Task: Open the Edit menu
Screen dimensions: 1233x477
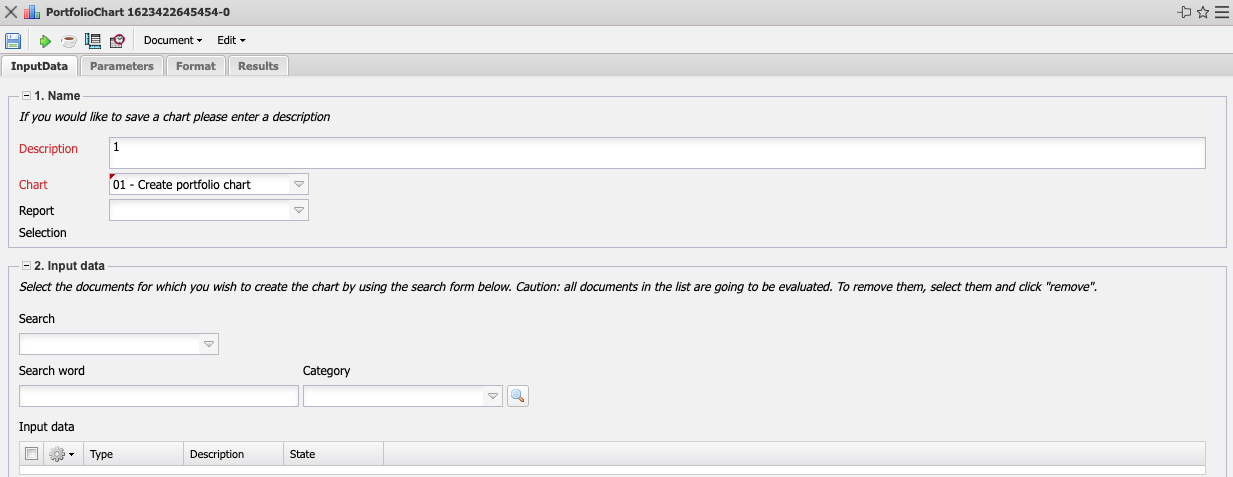Action: pos(231,41)
